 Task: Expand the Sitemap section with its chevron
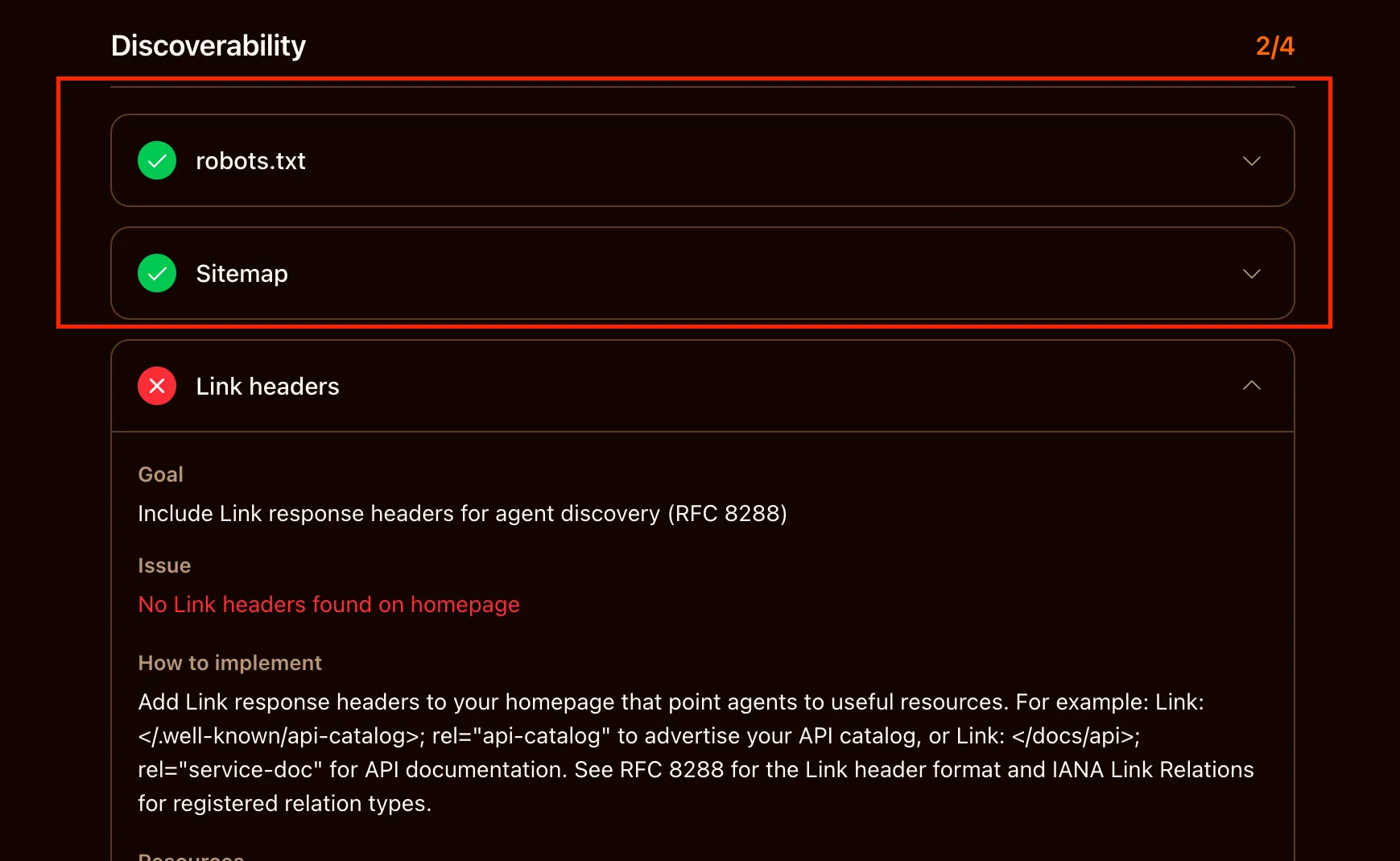tap(1251, 274)
